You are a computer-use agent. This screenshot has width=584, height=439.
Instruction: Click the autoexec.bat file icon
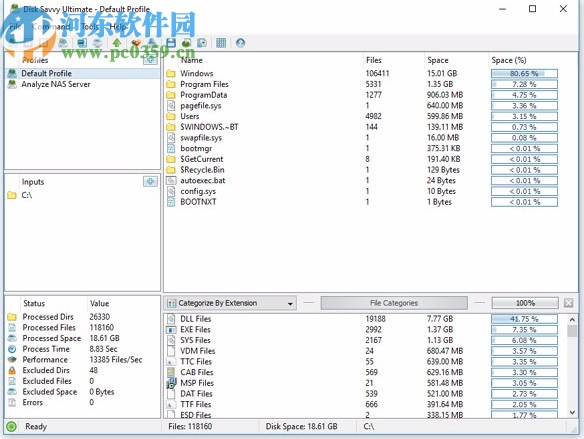(171, 181)
